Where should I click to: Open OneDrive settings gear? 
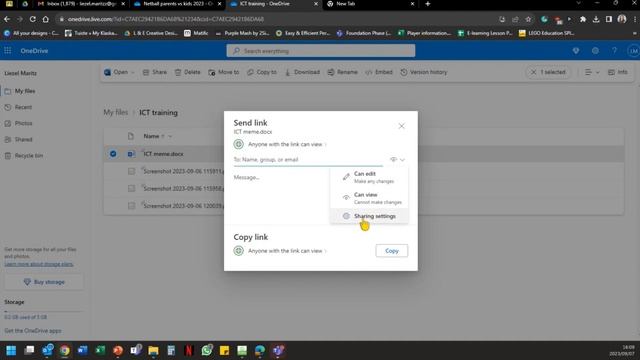coord(595,51)
